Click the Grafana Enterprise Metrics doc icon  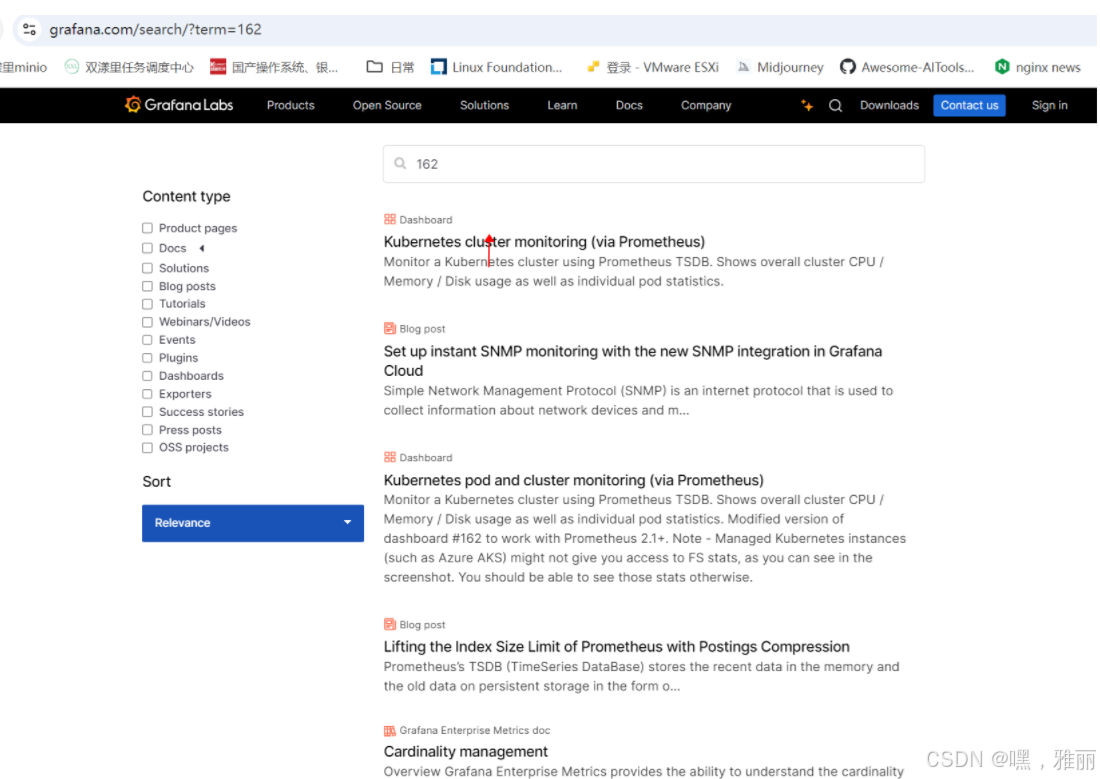coord(390,731)
